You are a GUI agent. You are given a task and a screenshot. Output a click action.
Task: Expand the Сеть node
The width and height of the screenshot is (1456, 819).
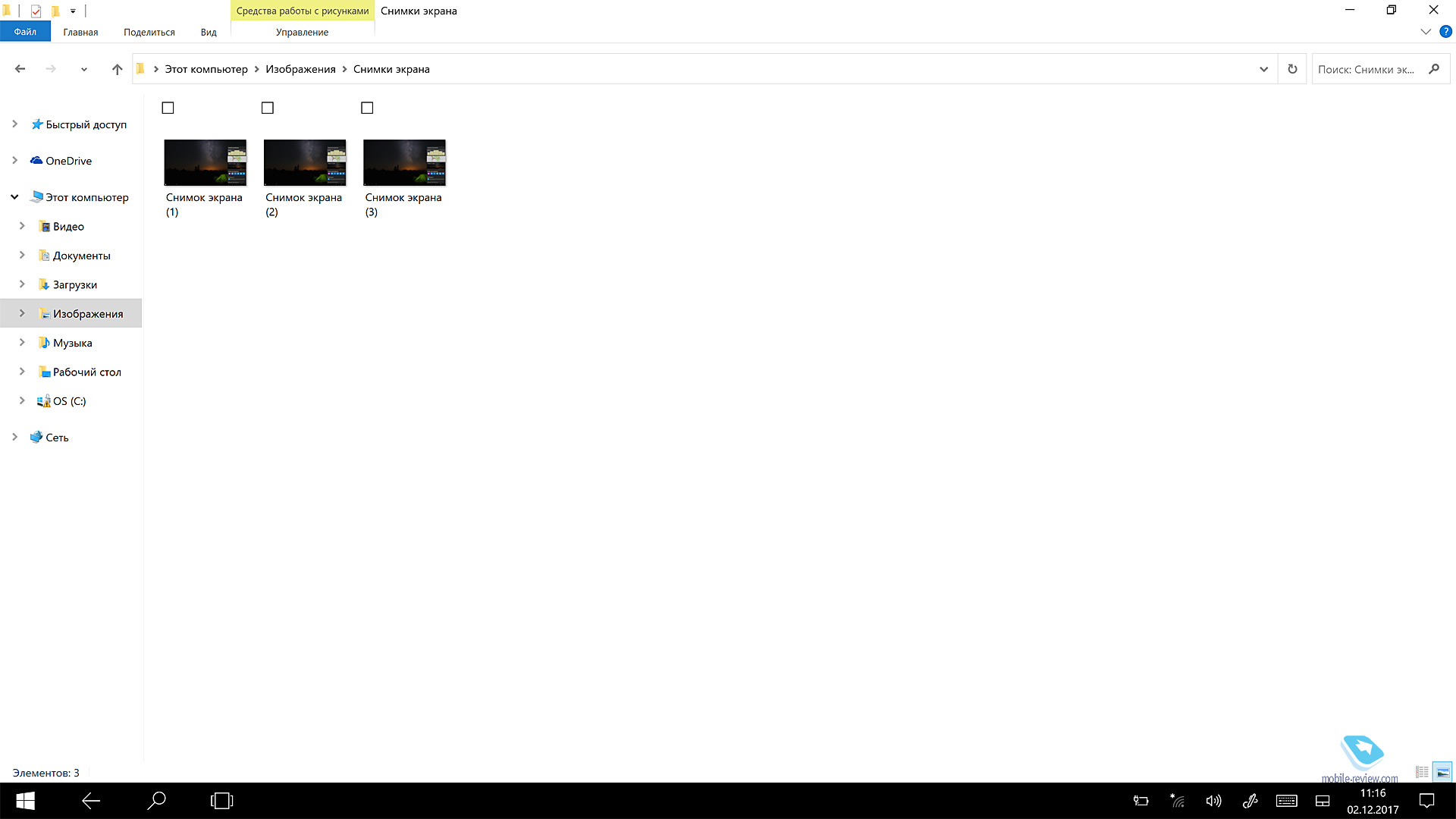point(14,436)
